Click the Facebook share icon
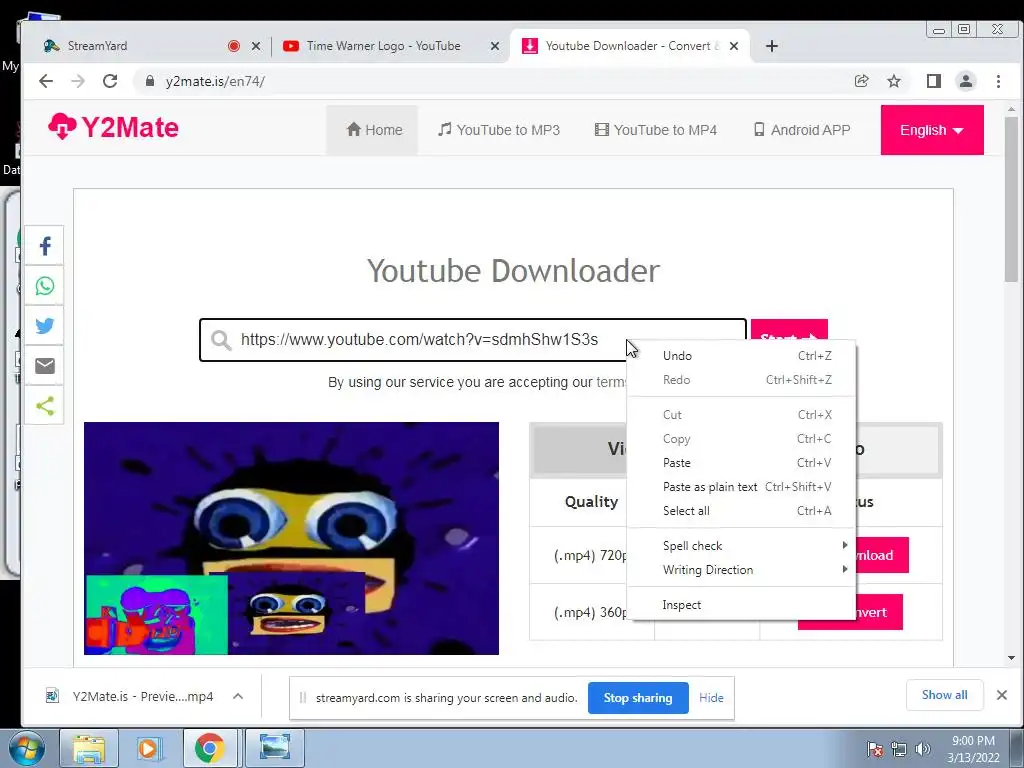 (x=44, y=246)
